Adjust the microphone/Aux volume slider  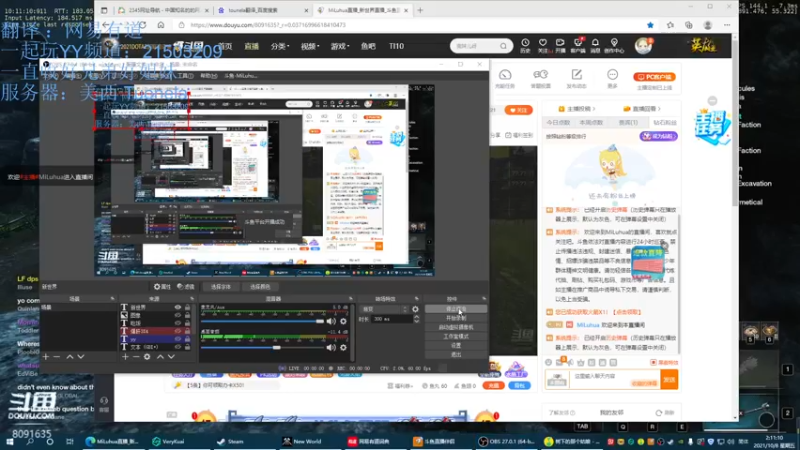pyautogui.click(x=262, y=321)
